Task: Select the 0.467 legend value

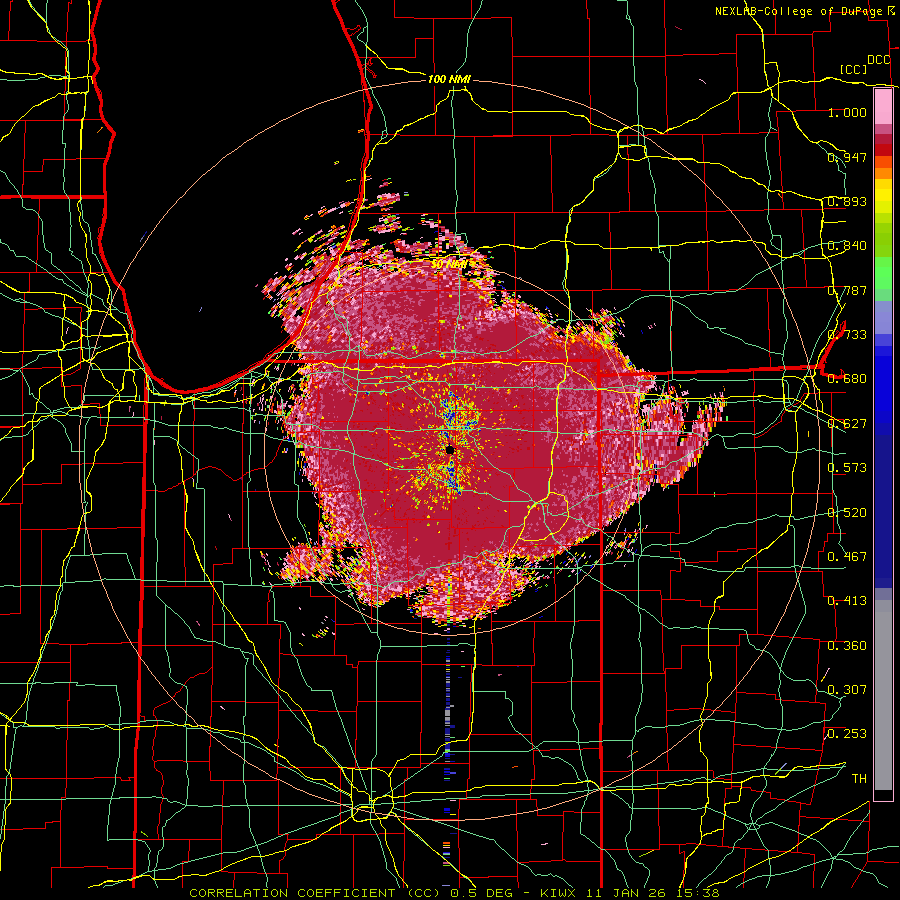Action: 847,556
